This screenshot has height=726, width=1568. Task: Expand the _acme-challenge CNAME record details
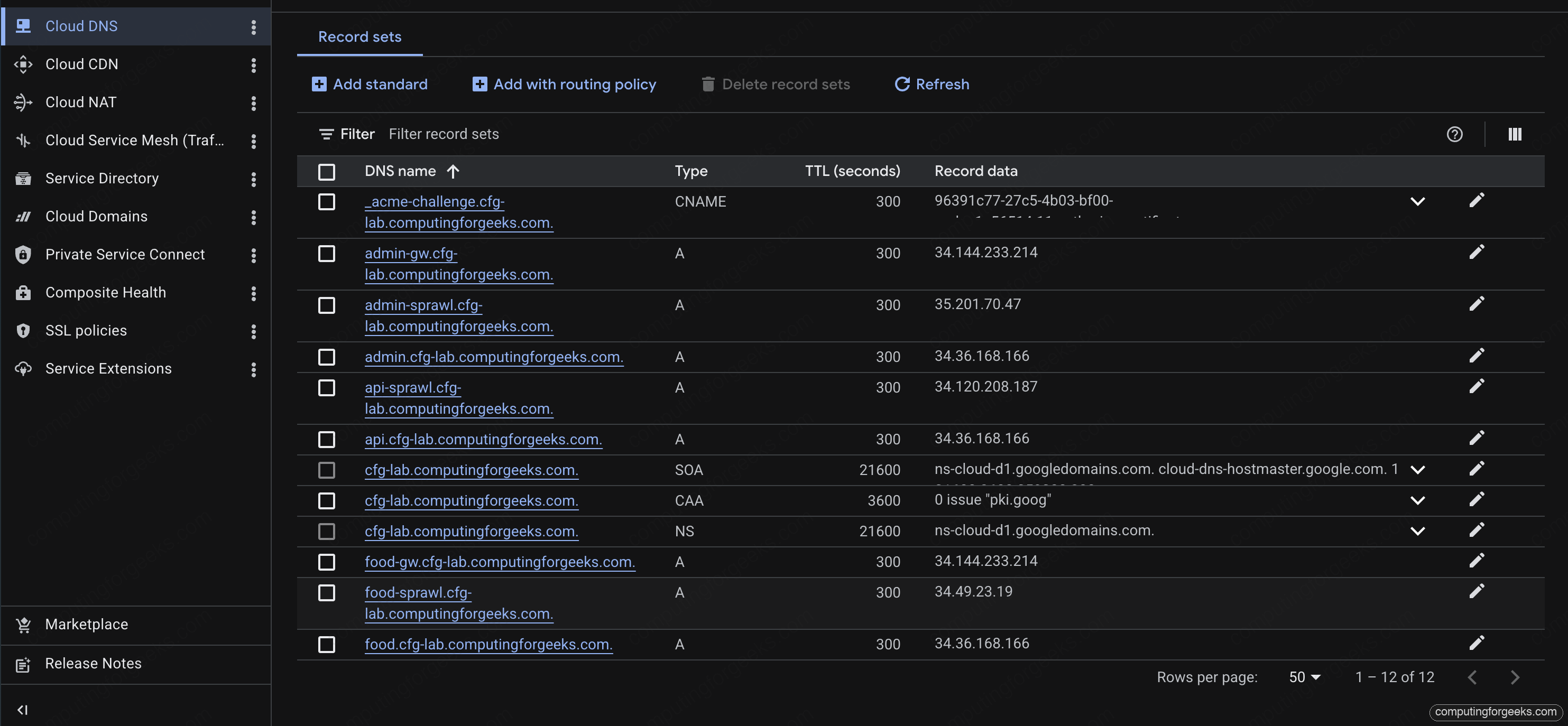click(x=1418, y=201)
